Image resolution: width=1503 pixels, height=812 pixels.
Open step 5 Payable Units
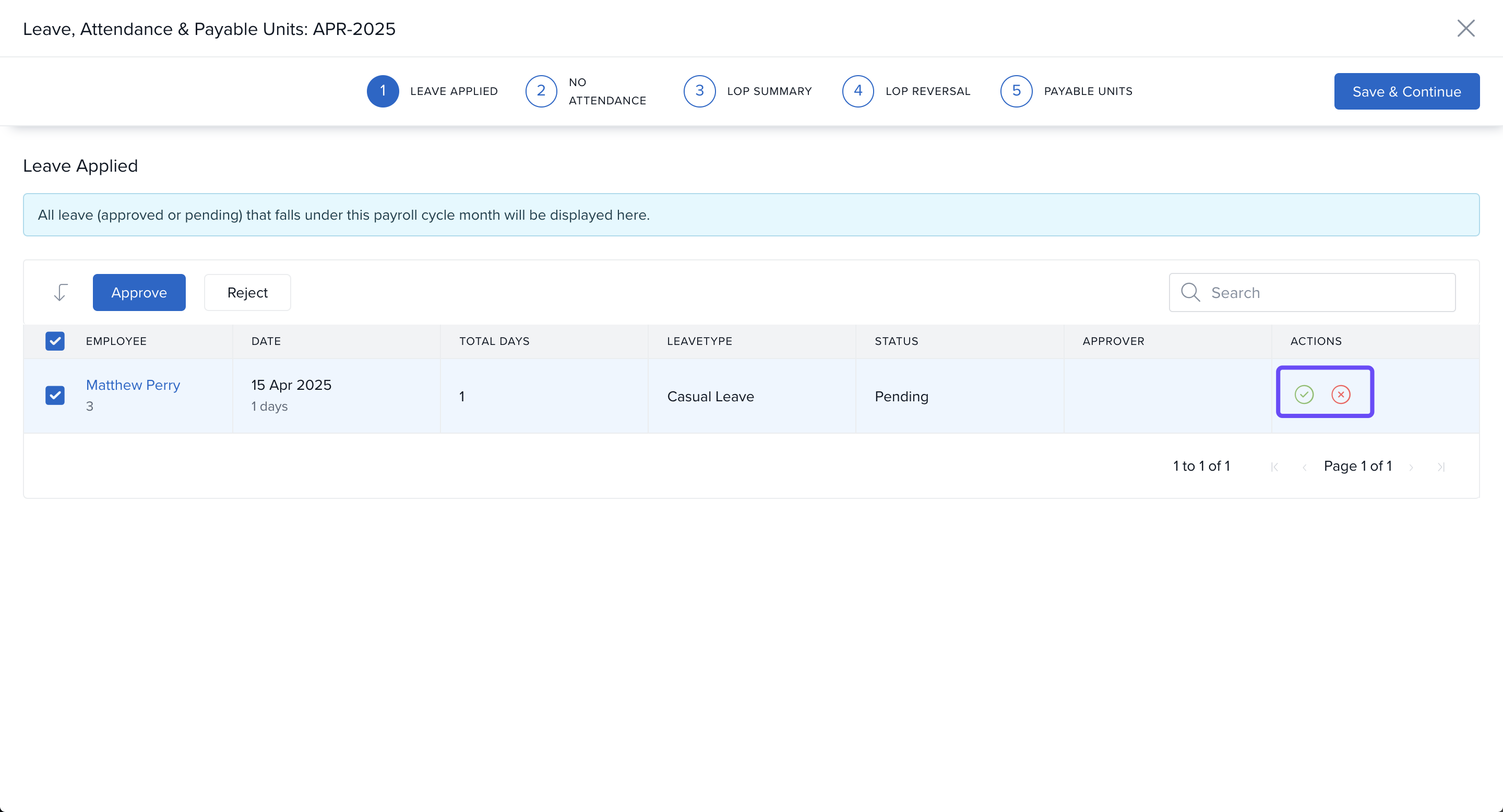pos(1017,91)
